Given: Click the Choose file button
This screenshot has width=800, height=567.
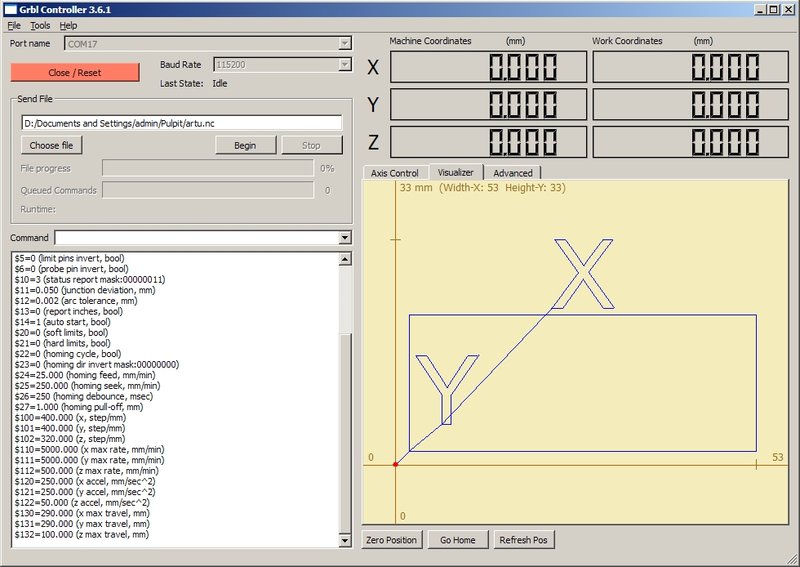Looking at the screenshot, I should pos(51,145).
